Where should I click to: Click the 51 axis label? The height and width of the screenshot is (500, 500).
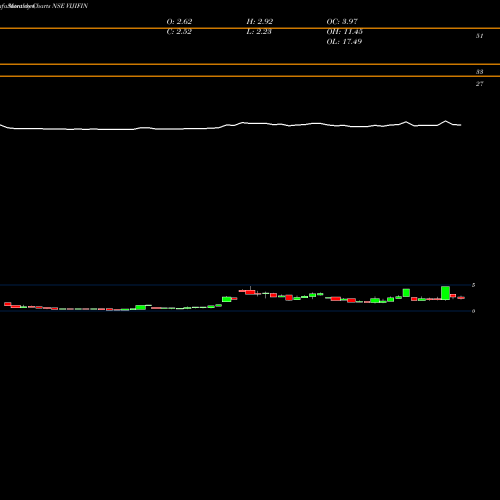(x=479, y=36)
